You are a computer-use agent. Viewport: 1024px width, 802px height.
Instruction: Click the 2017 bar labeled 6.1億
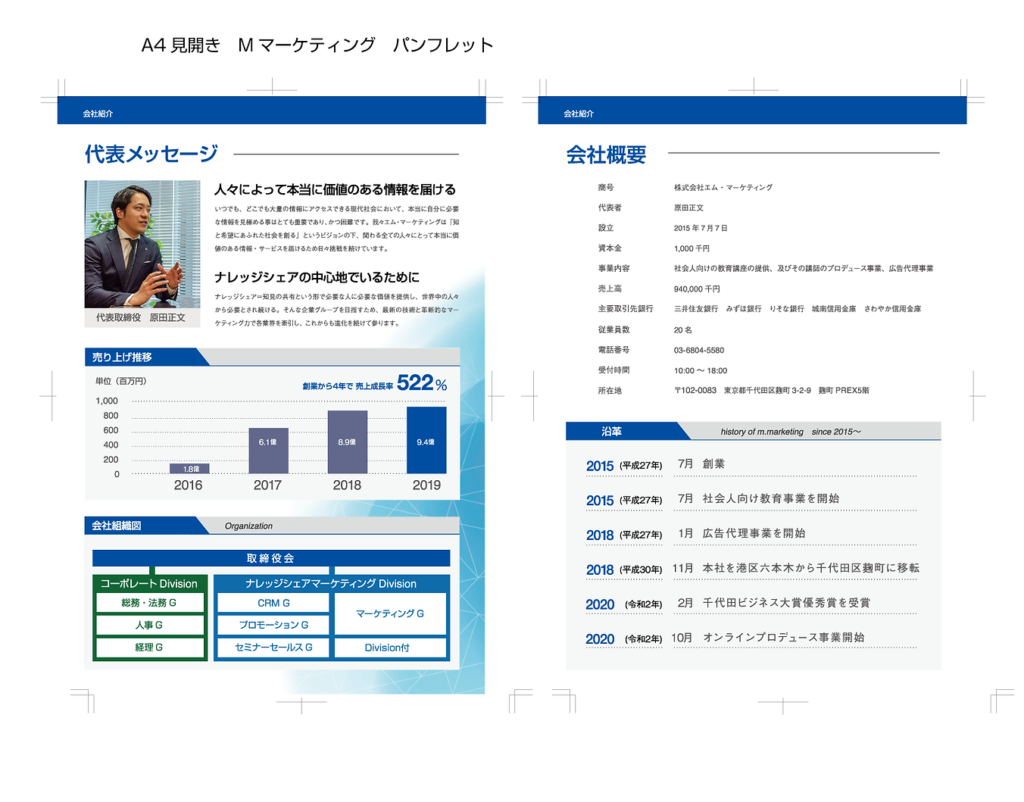(x=268, y=450)
